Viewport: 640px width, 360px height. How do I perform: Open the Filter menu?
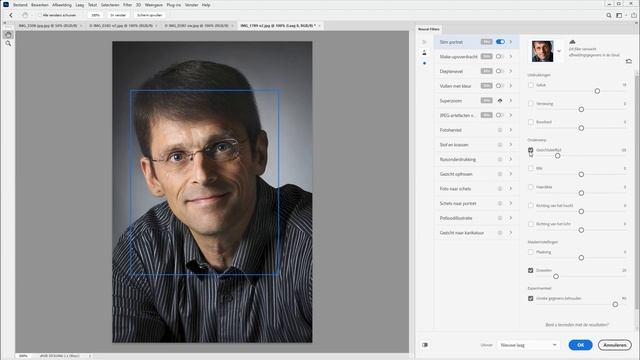[x=127, y=5]
